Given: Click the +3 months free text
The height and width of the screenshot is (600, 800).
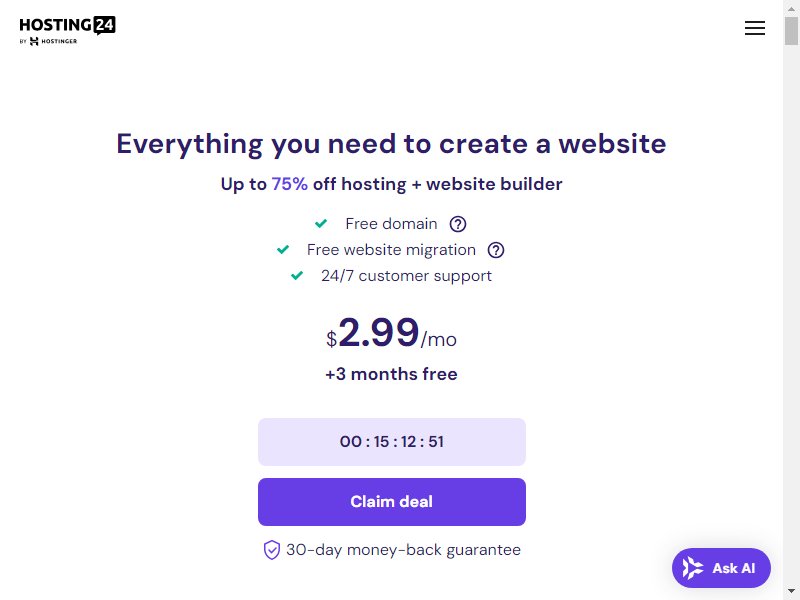Looking at the screenshot, I should coord(391,374).
